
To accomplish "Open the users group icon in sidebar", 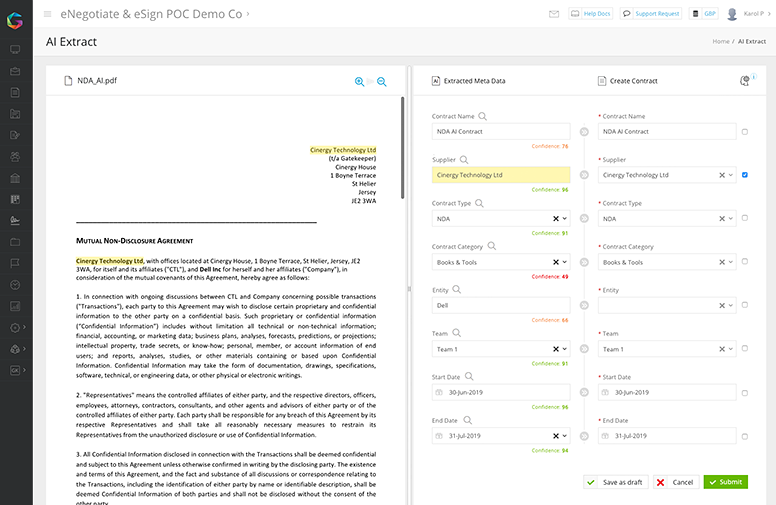I will [x=15, y=156].
